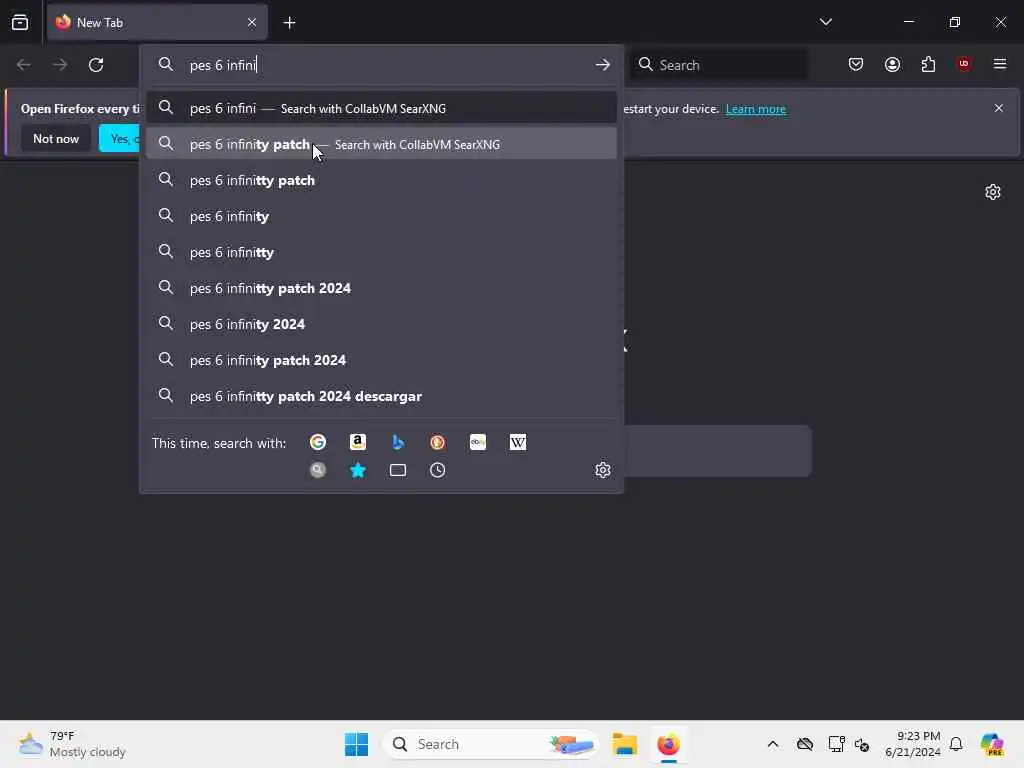Open uBlock Origin extension
Screen dimensions: 1024x768
click(x=964, y=64)
